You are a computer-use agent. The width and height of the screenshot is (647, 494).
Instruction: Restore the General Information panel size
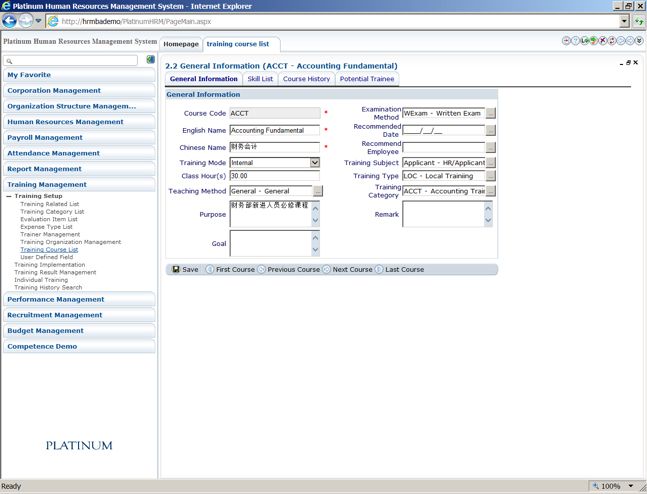[x=628, y=63]
